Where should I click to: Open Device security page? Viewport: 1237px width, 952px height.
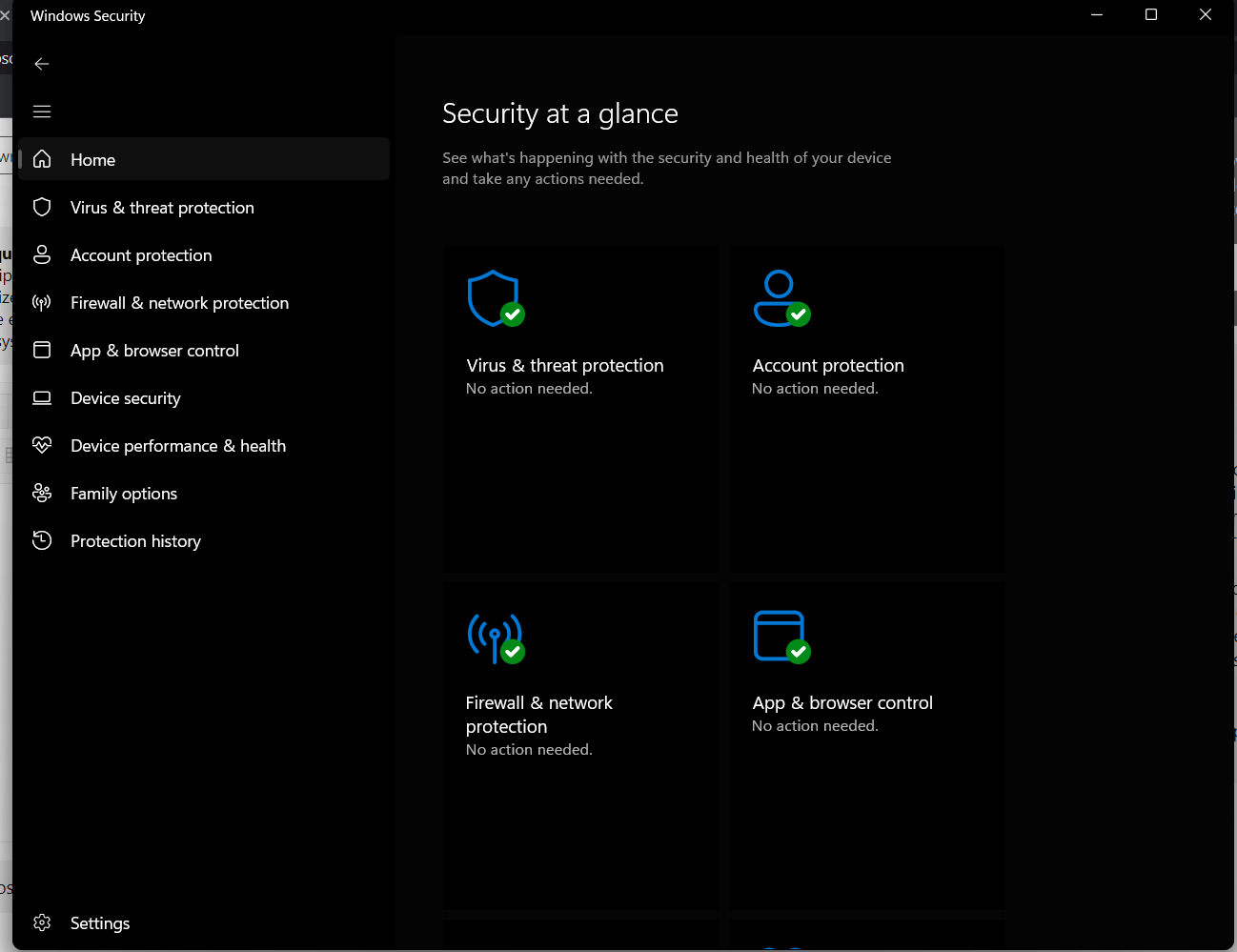(x=204, y=397)
